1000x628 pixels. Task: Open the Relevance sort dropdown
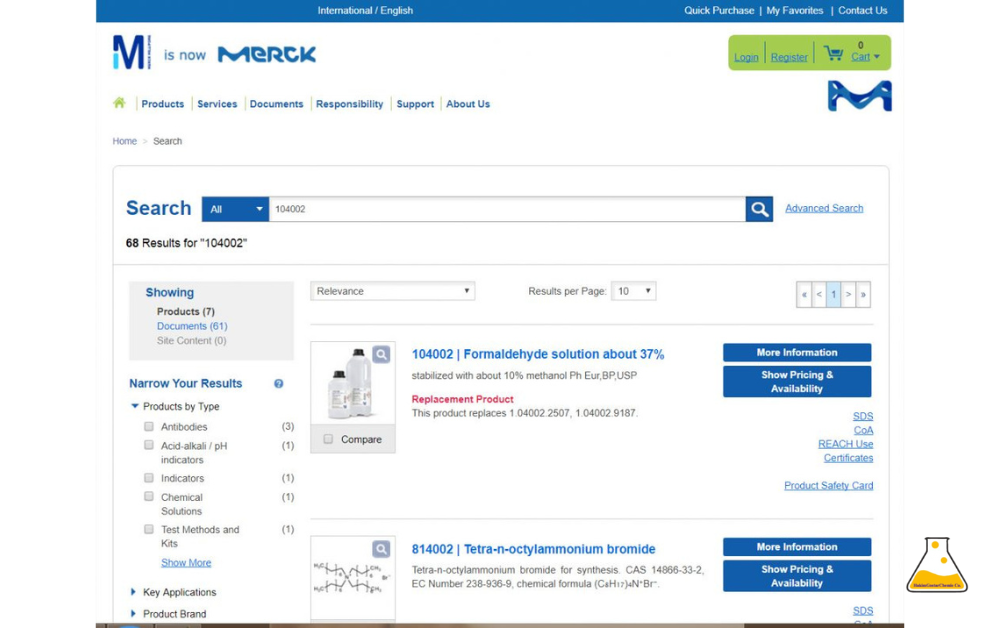click(x=393, y=291)
